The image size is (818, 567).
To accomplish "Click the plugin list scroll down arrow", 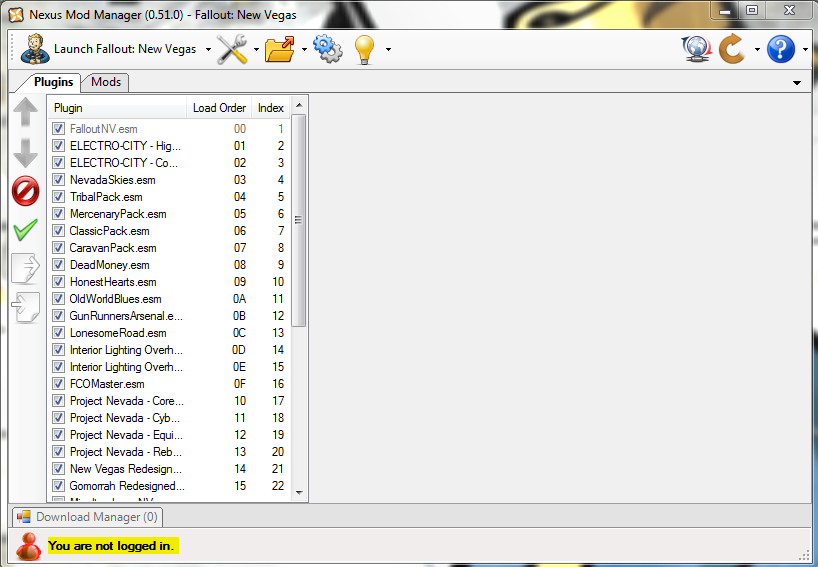I will pyautogui.click(x=299, y=492).
